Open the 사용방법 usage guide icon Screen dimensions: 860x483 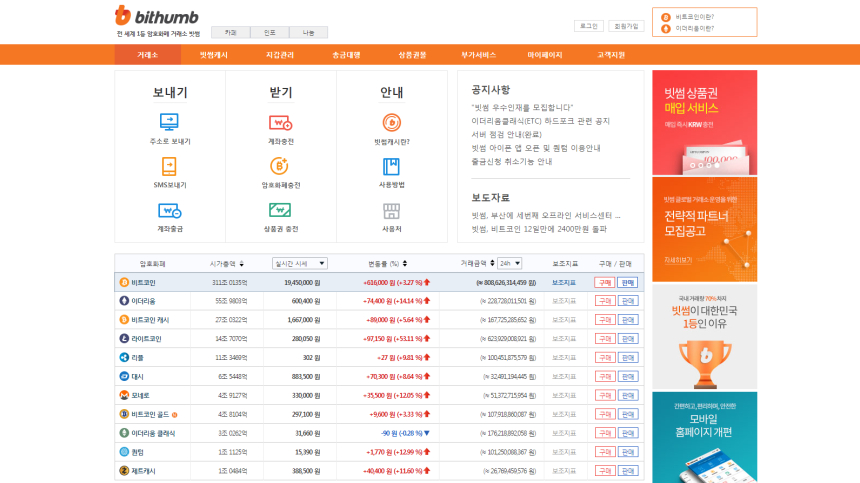pyautogui.click(x=391, y=166)
